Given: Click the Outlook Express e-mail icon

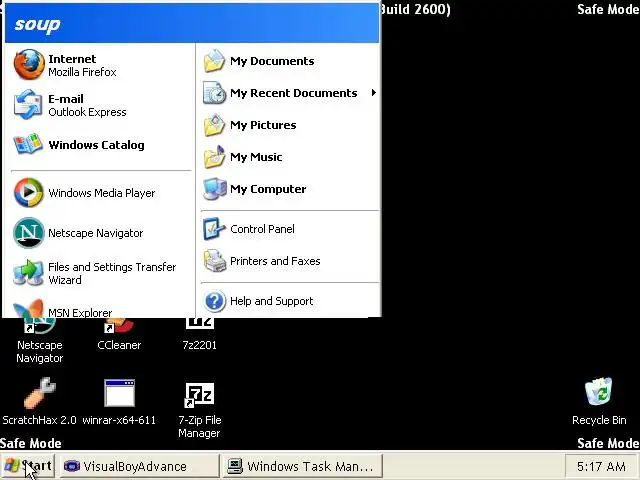Looking at the screenshot, I should (28, 105).
